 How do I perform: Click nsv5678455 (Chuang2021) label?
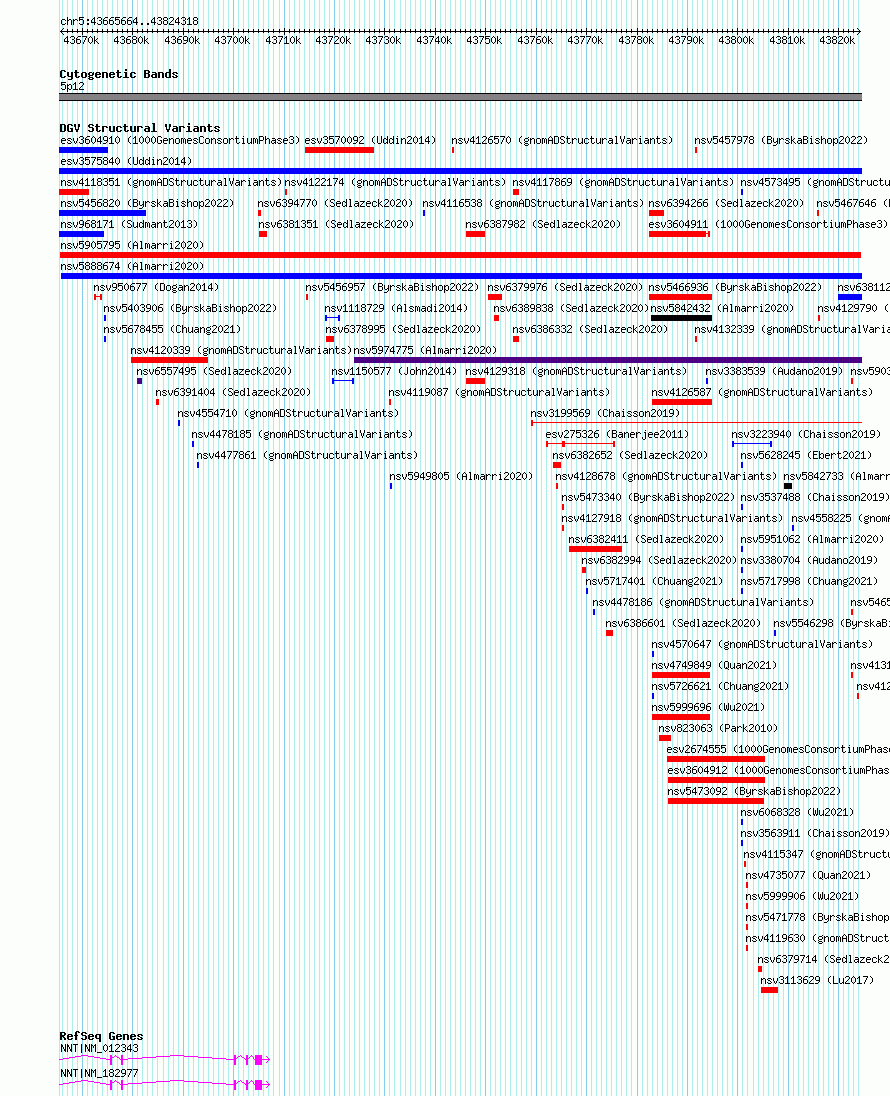point(172,329)
